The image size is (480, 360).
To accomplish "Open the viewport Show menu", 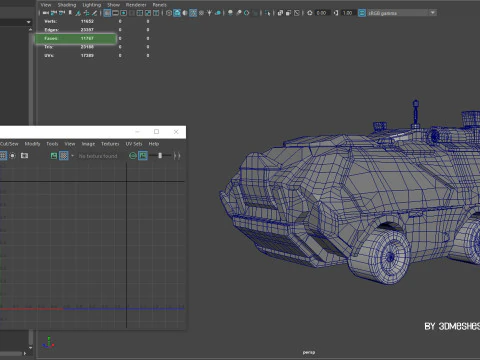I will click(x=113, y=5).
